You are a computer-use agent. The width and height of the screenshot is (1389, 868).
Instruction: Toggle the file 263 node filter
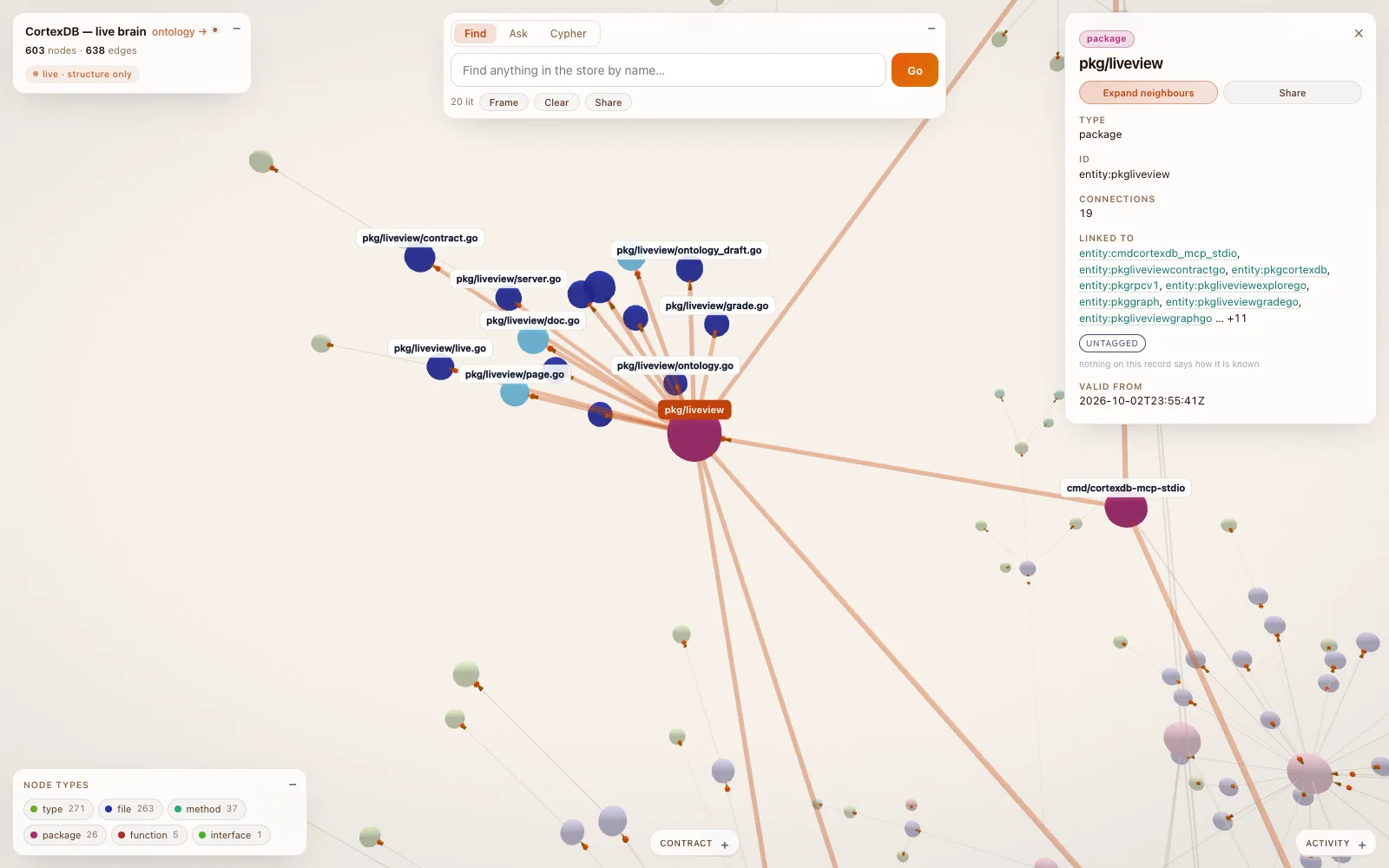click(x=129, y=809)
